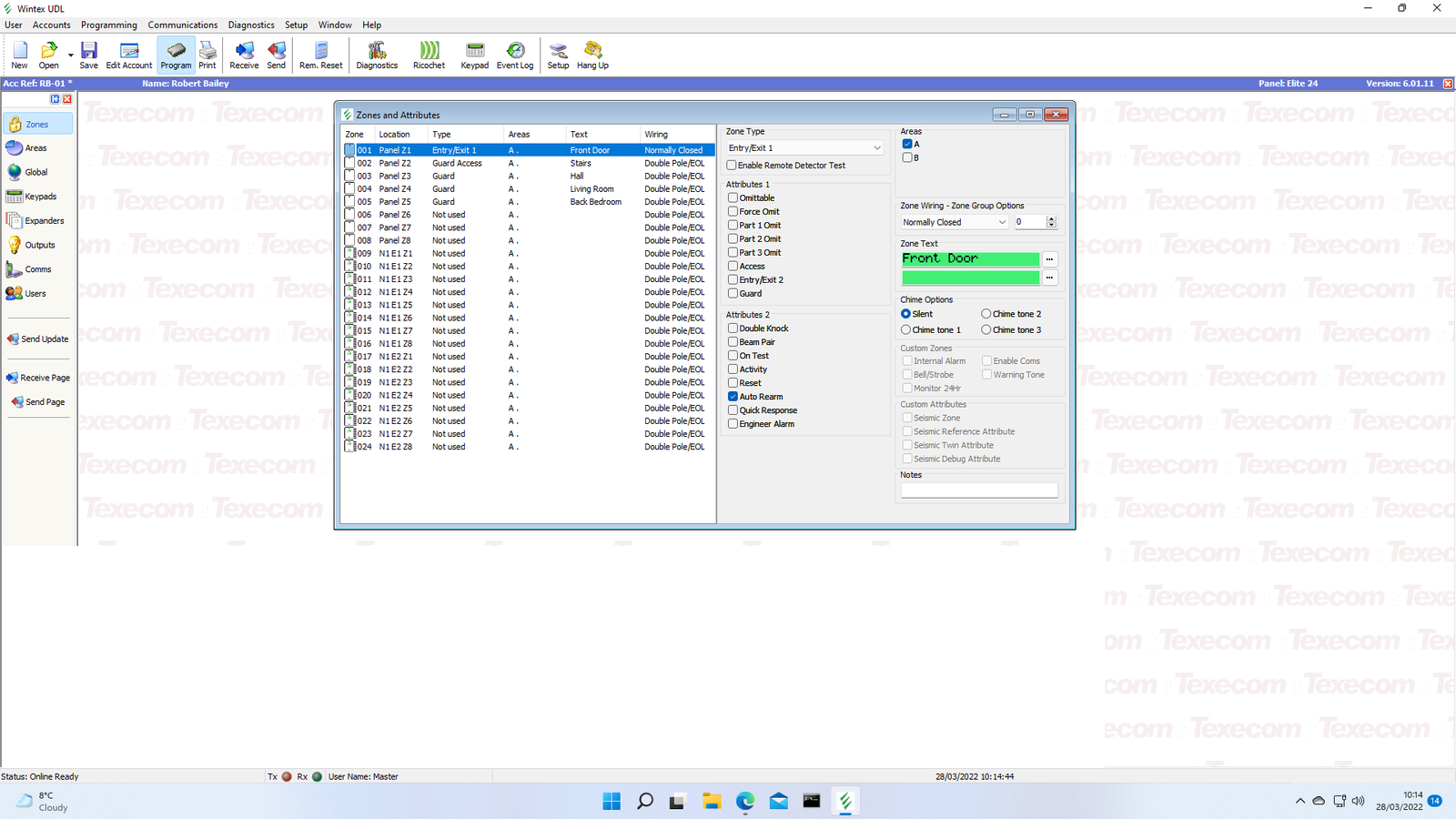
Task: Click the Hang Up icon
Action: click(592, 55)
